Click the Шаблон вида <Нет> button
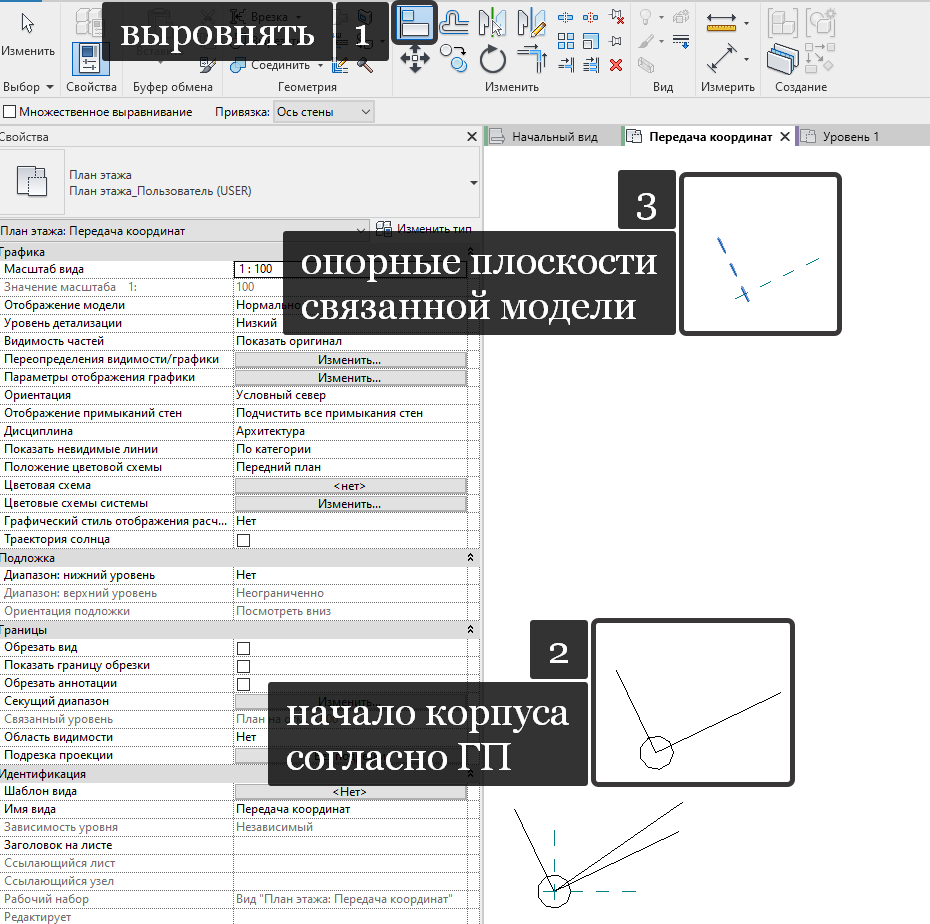930x924 pixels. [x=351, y=791]
